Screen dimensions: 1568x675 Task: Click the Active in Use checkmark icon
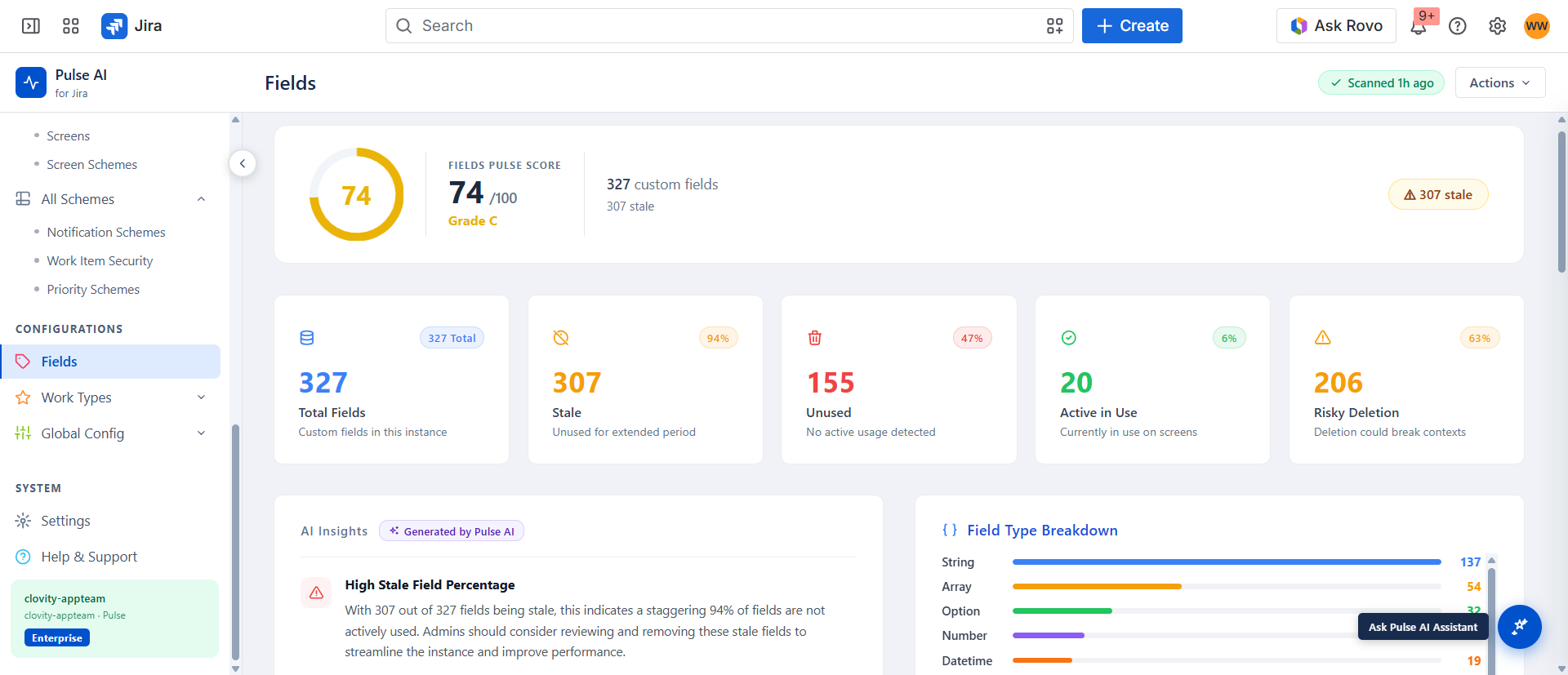click(x=1069, y=338)
